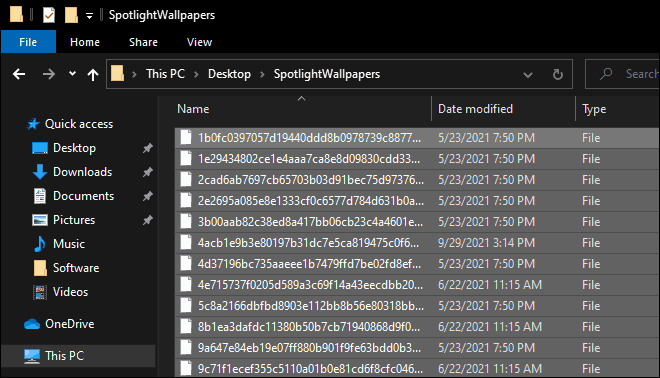Click the pin icon next to Desktop

147,148
